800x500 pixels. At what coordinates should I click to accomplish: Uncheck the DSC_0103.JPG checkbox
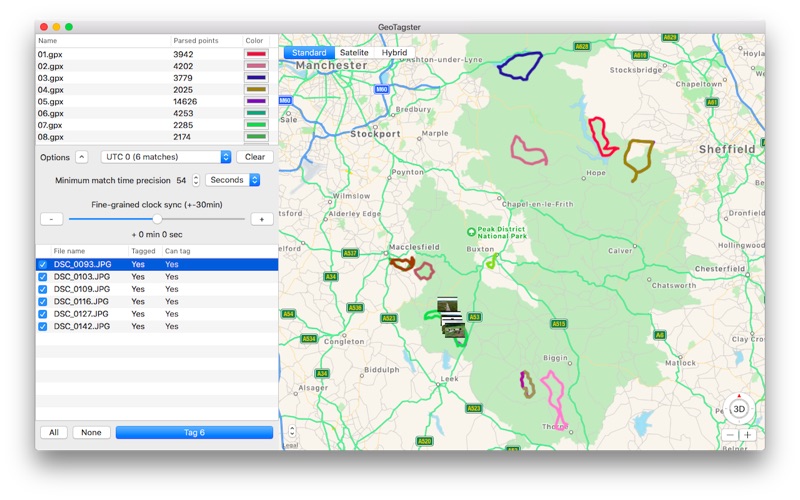click(43, 277)
